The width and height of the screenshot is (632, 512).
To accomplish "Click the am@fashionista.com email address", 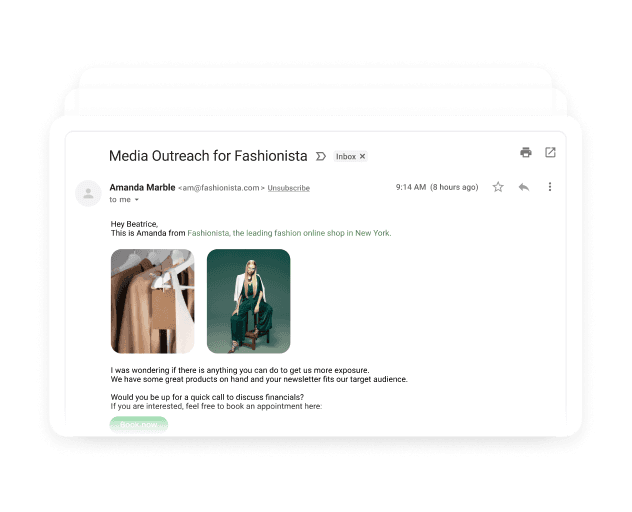I will (221, 188).
